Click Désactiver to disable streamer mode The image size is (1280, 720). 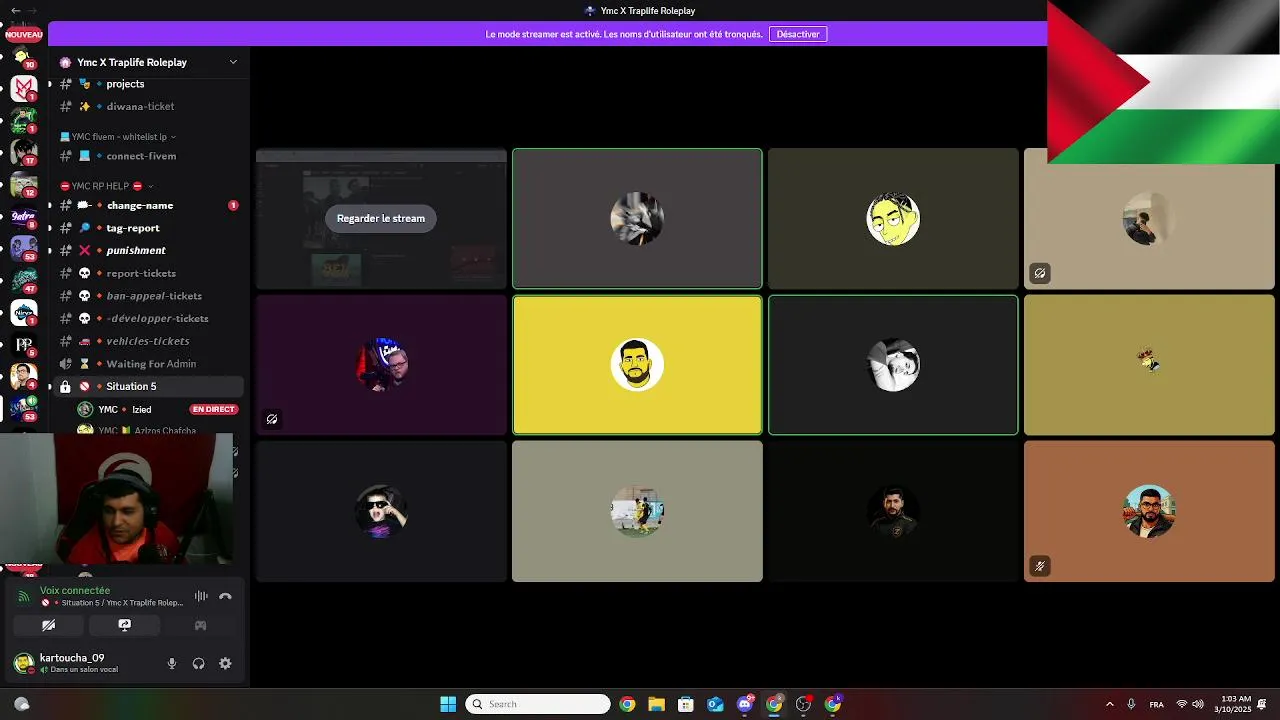[798, 34]
